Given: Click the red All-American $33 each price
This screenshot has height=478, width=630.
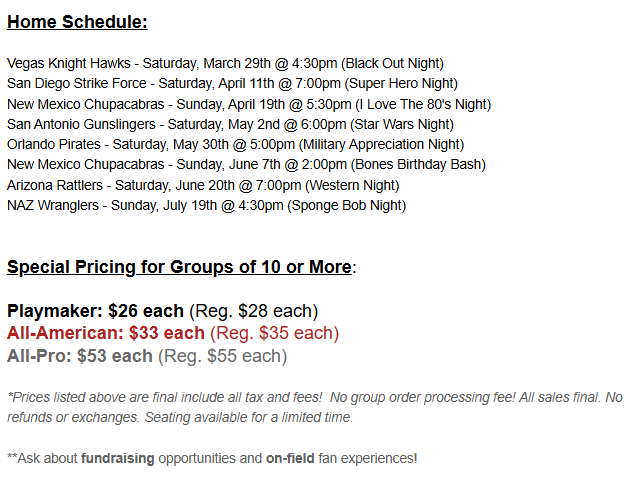Looking at the screenshot, I should tap(105, 333).
